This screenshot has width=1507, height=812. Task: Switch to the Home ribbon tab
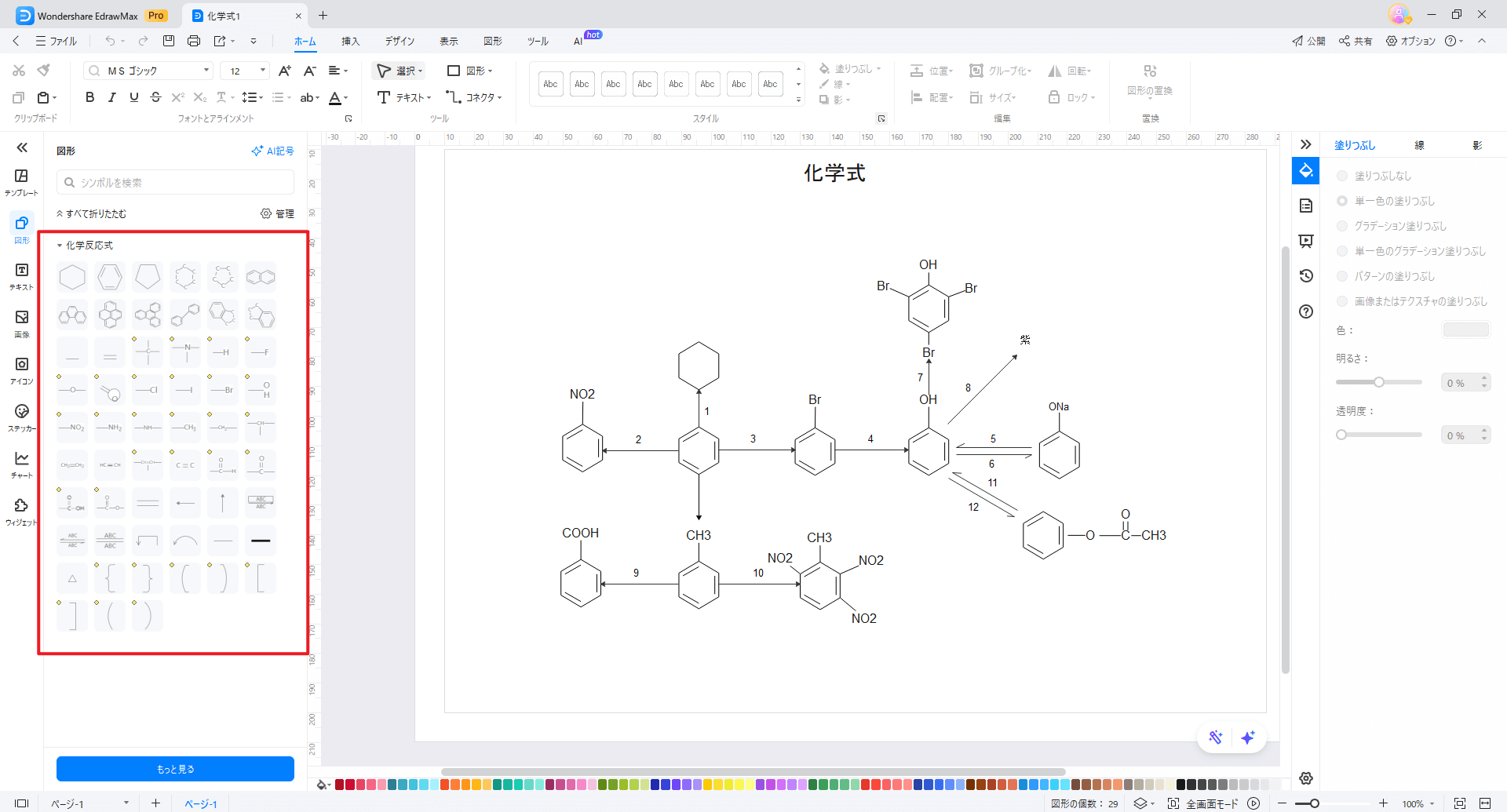tap(305, 41)
